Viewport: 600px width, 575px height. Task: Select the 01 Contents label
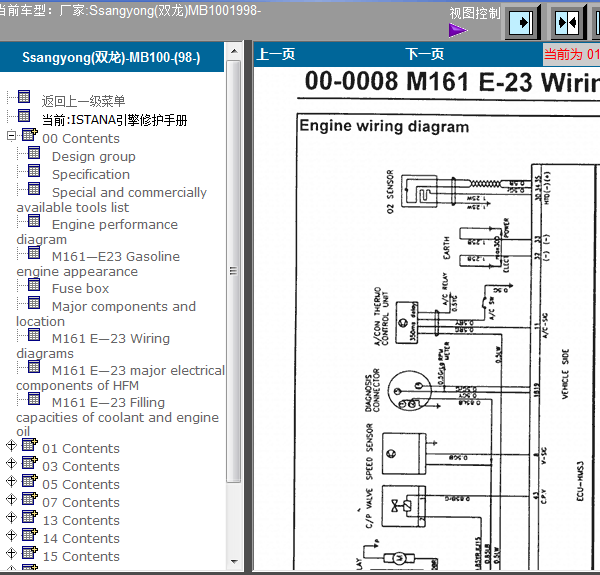point(81,448)
